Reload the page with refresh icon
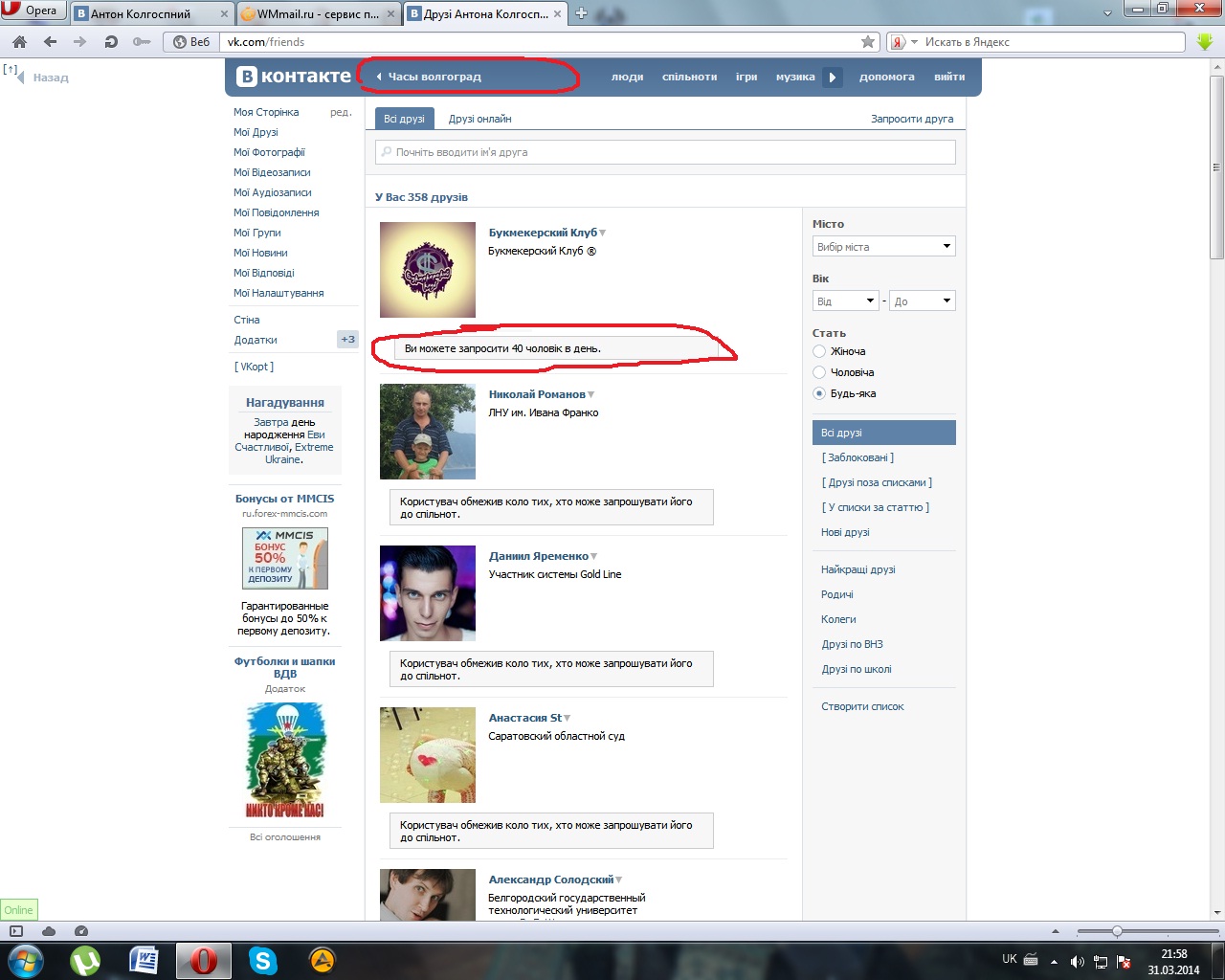This screenshot has height=980, width=1225. pyautogui.click(x=111, y=42)
